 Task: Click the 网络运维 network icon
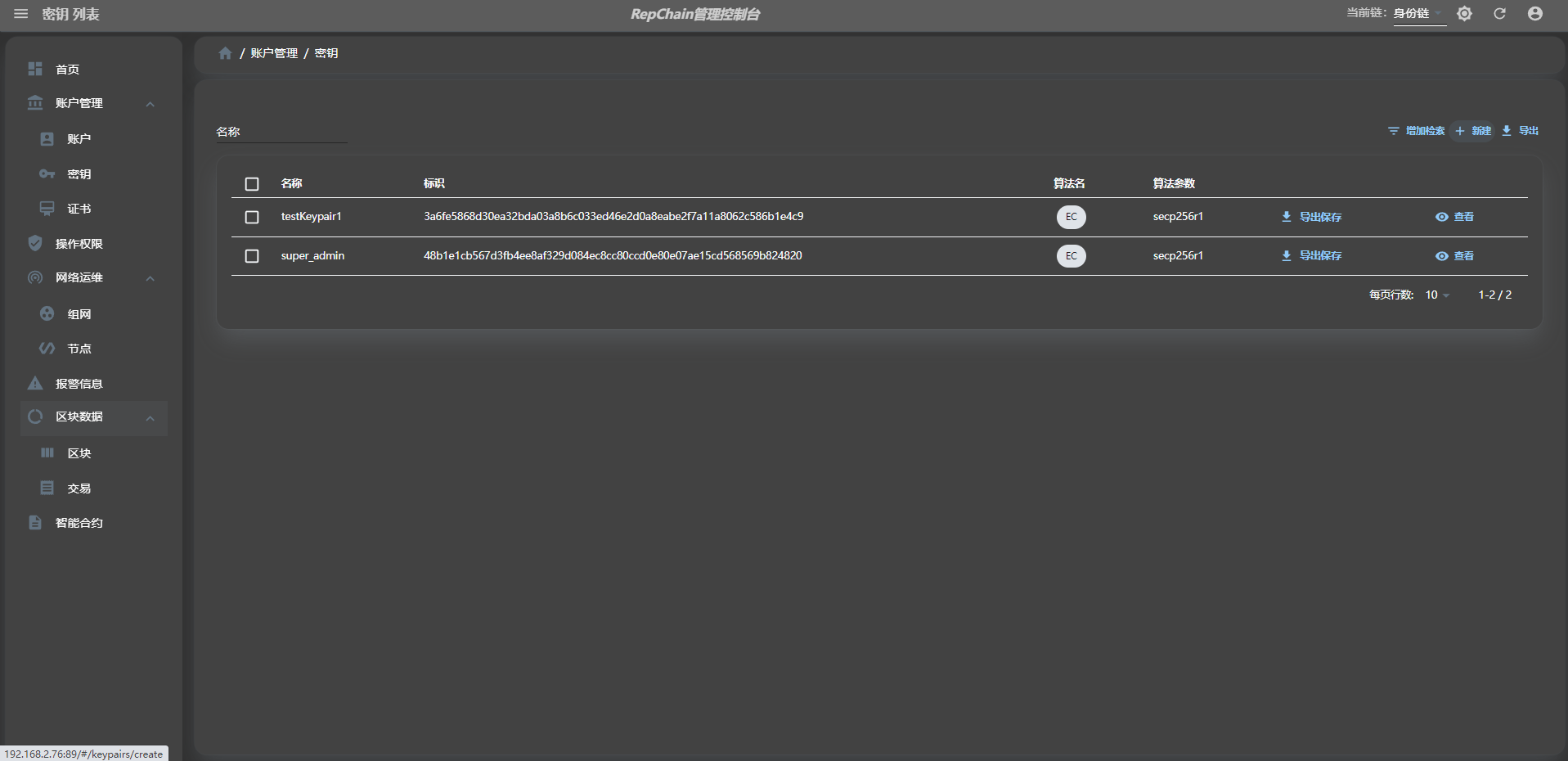(x=35, y=277)
